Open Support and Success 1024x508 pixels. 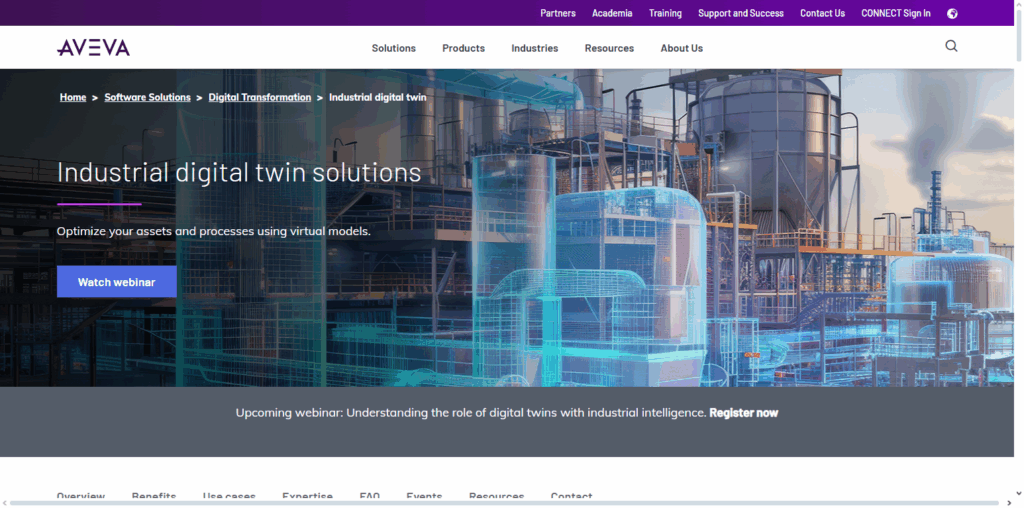click(741, 13)
